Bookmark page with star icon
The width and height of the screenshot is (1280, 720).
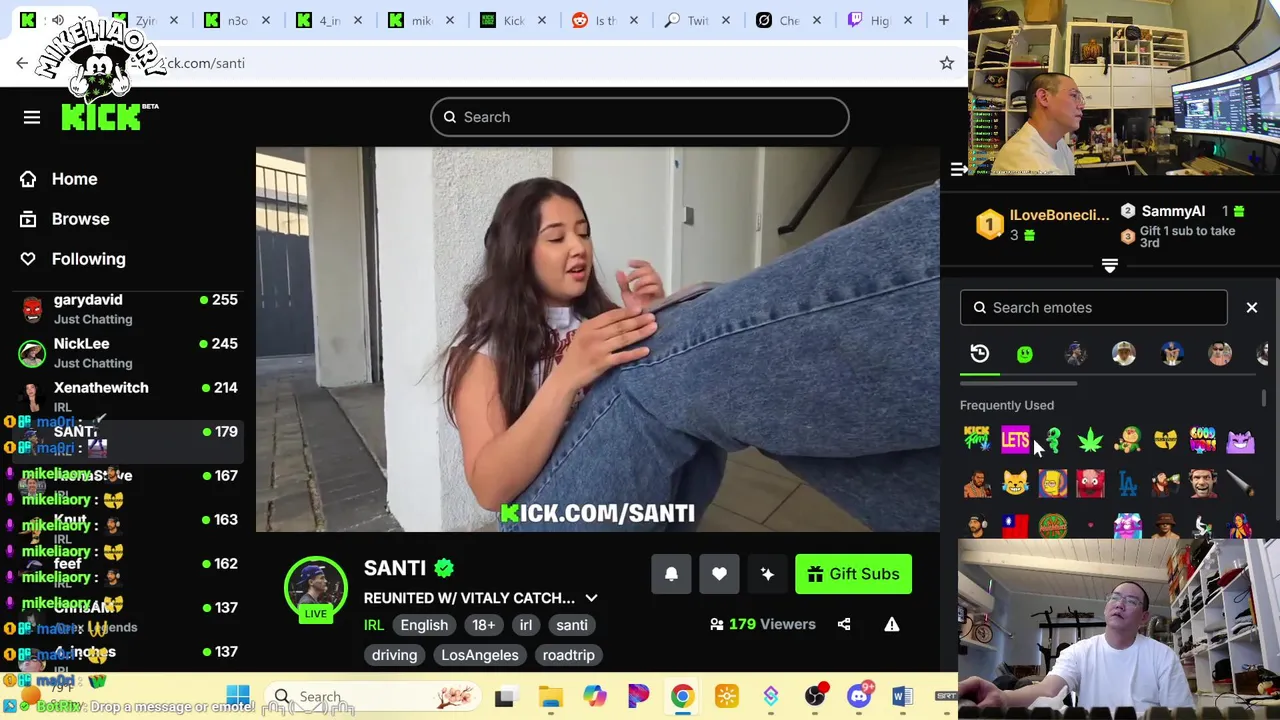click(x=946, y=63)
